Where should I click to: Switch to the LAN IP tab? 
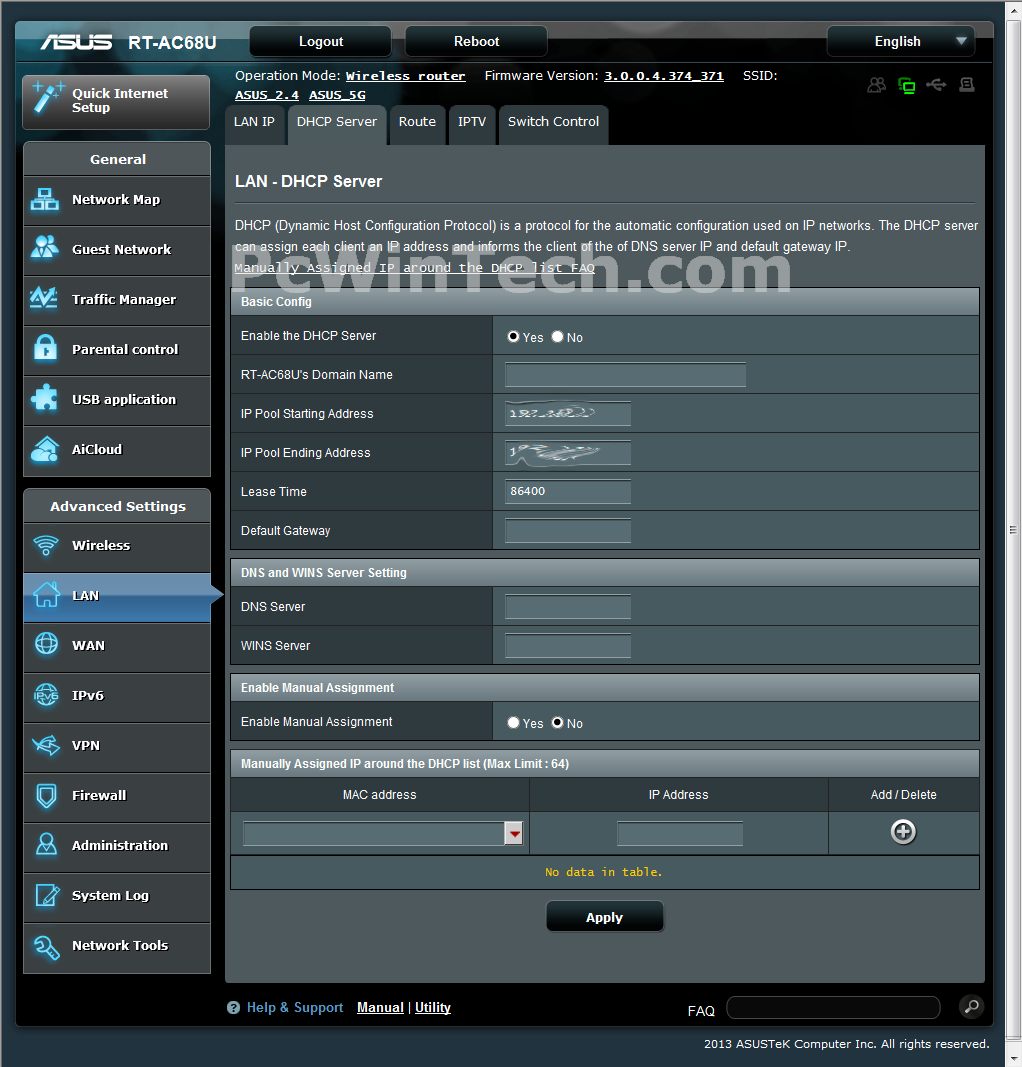tap(254, 125)
